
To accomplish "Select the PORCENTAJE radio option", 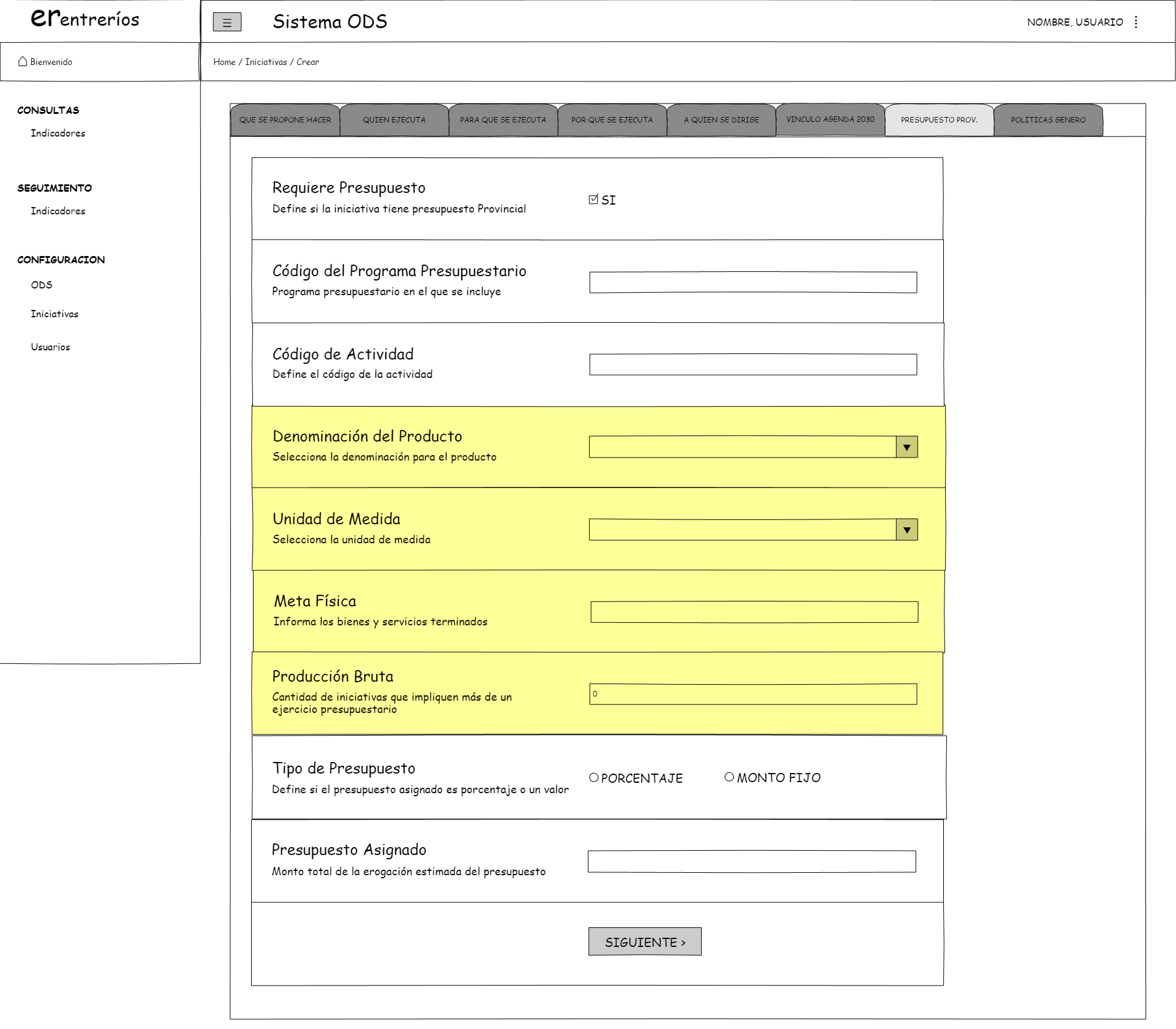I will coord(594,777).
